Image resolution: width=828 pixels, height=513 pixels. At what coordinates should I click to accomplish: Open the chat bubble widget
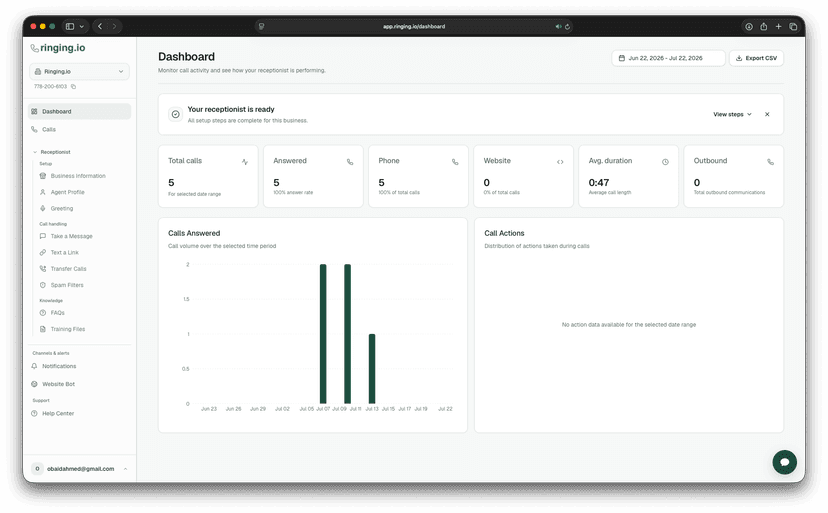(x=784, y=462)
